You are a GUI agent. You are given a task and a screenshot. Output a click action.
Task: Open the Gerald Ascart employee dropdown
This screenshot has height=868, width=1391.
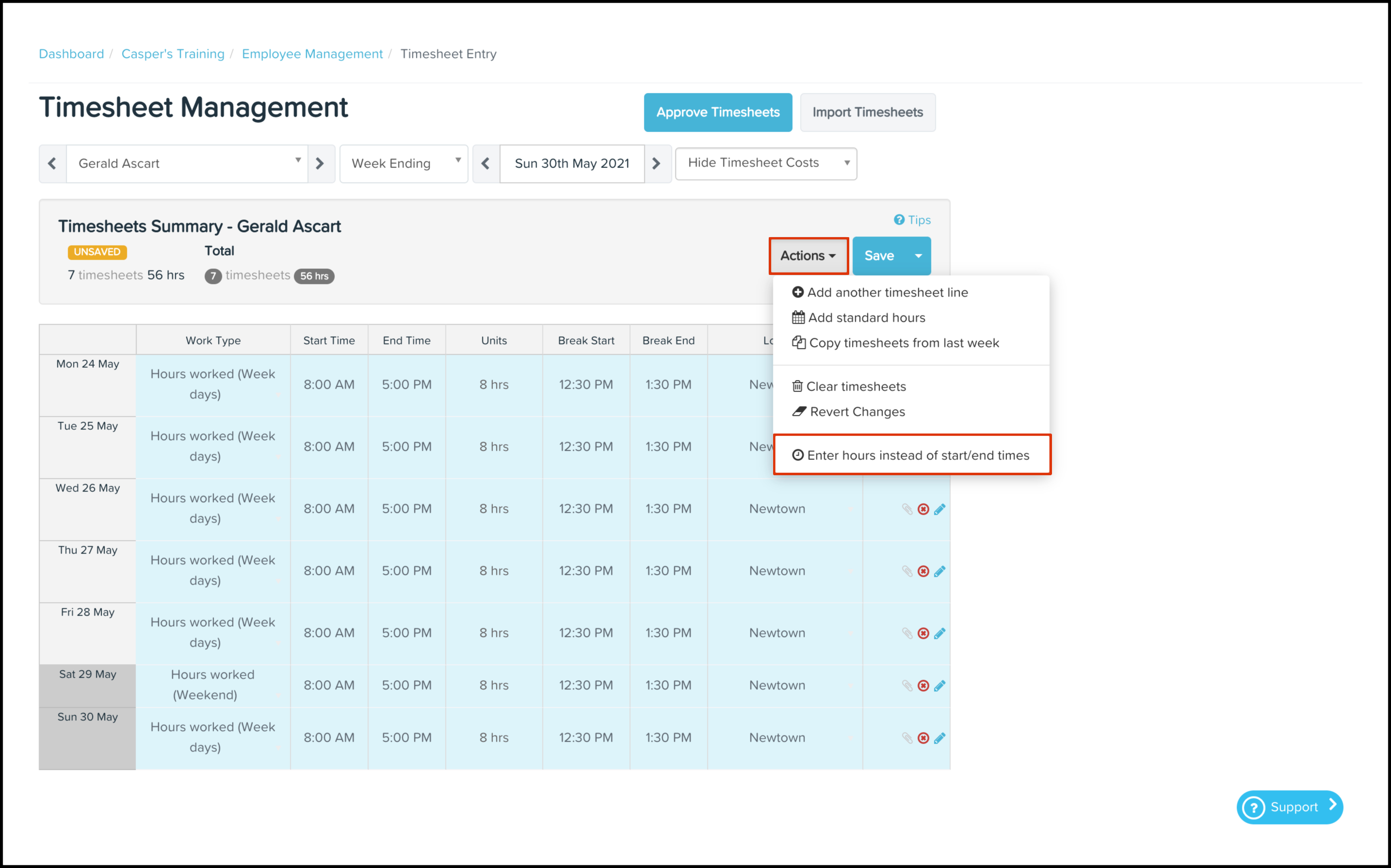pyautogui.click(x=187, y=163)
